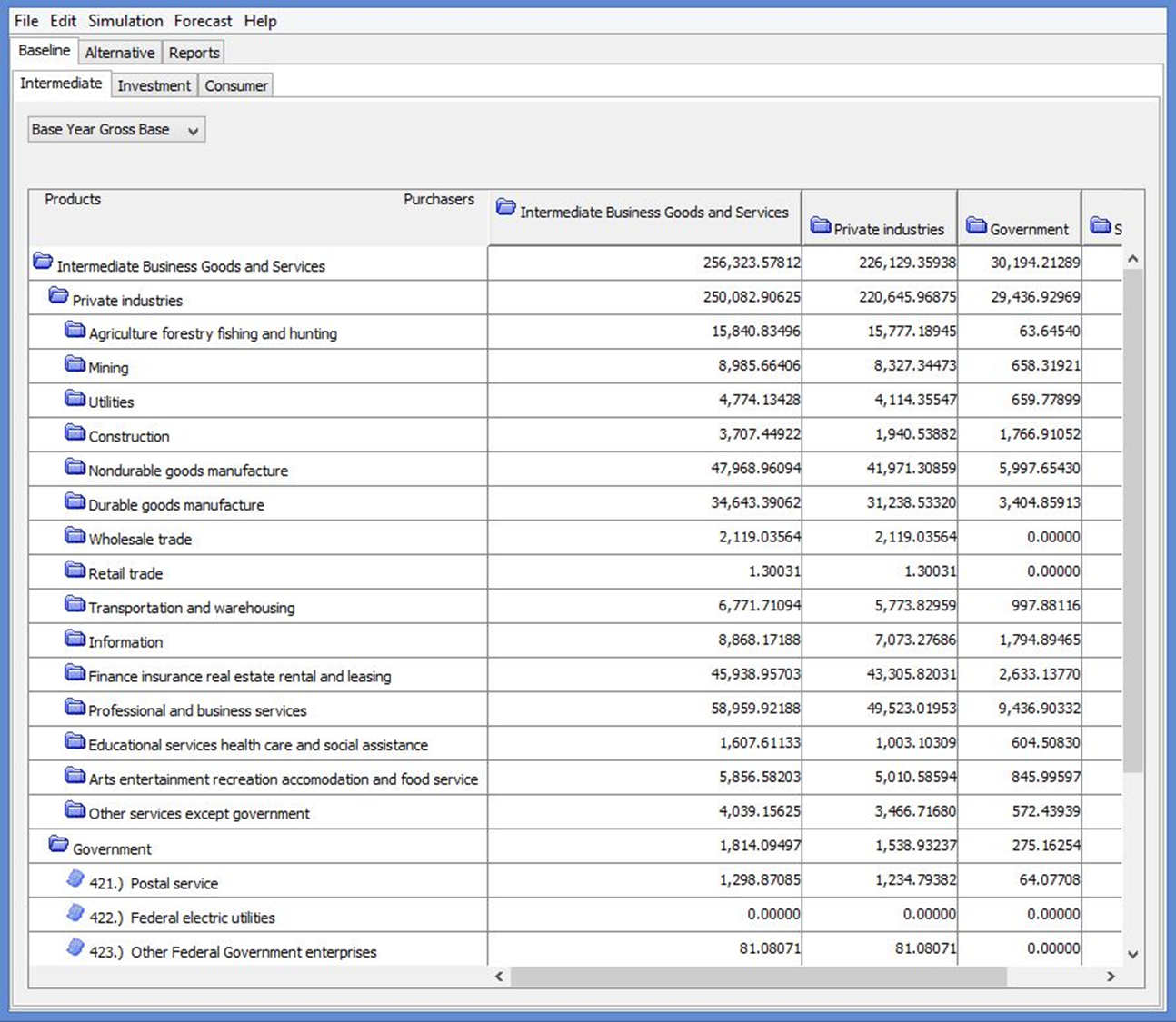Click the Utilities folder icon
This screenshot has width=1176, height=1022.
(x=75, y=398)
